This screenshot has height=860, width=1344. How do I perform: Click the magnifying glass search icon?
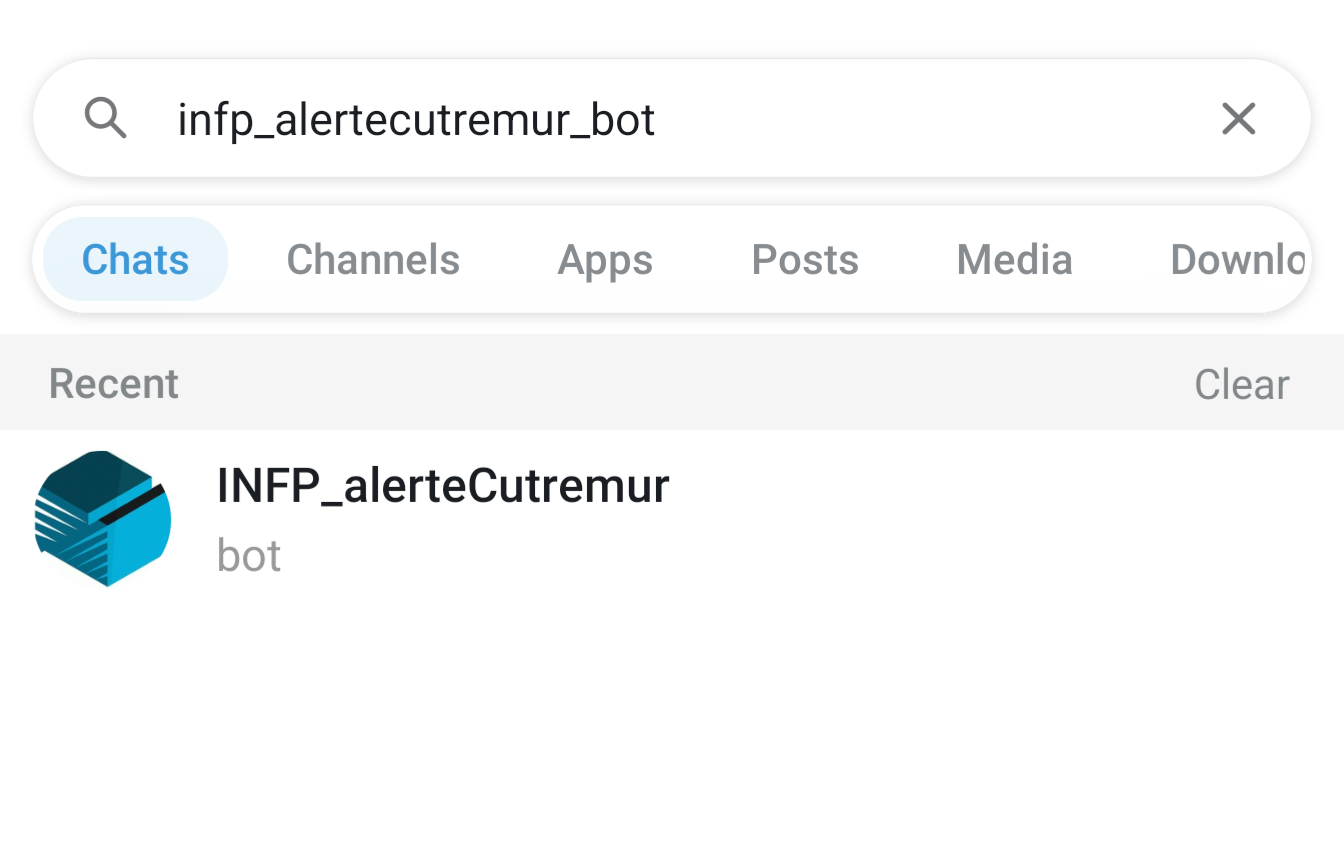click(105, 118)
